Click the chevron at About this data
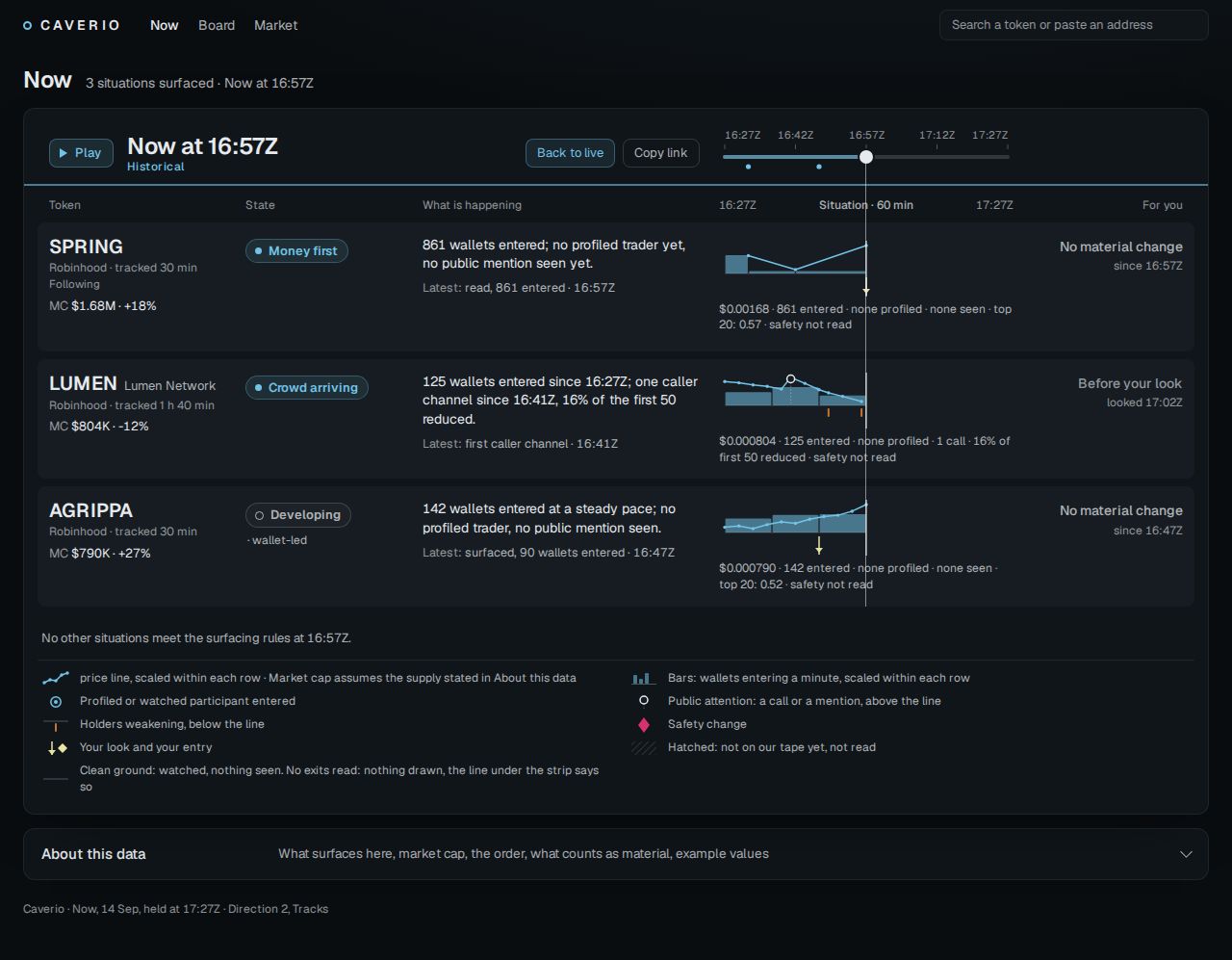Image resolution: width=1232 pixels, height=960 pixels. click(x=1186, y=854)
